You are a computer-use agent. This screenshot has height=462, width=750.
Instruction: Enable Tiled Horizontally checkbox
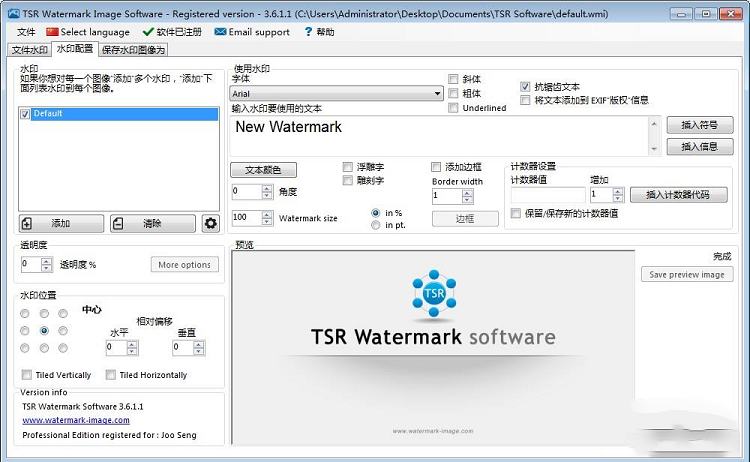pos(110,374)
